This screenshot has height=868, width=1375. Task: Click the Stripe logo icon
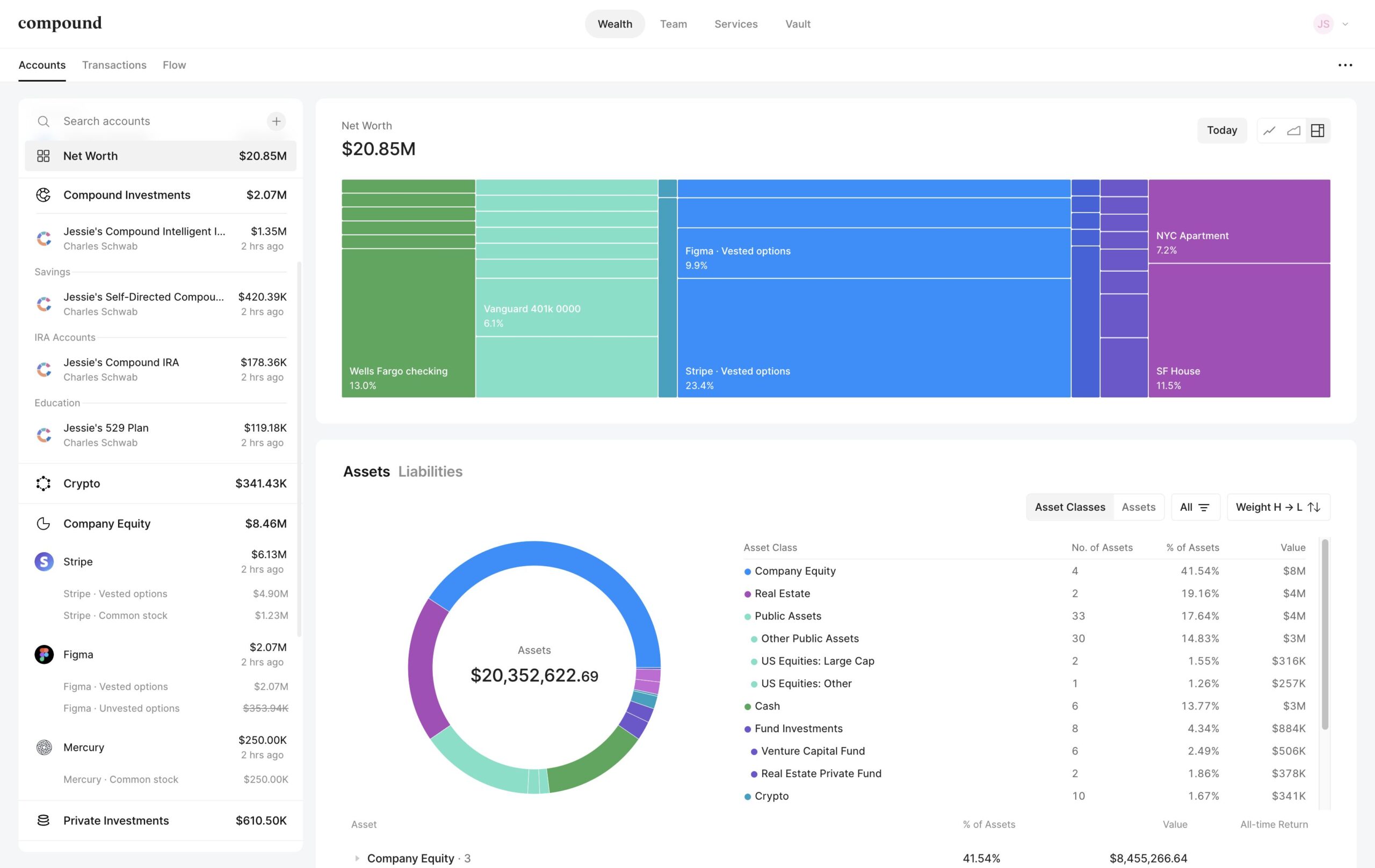pos(44,561)
